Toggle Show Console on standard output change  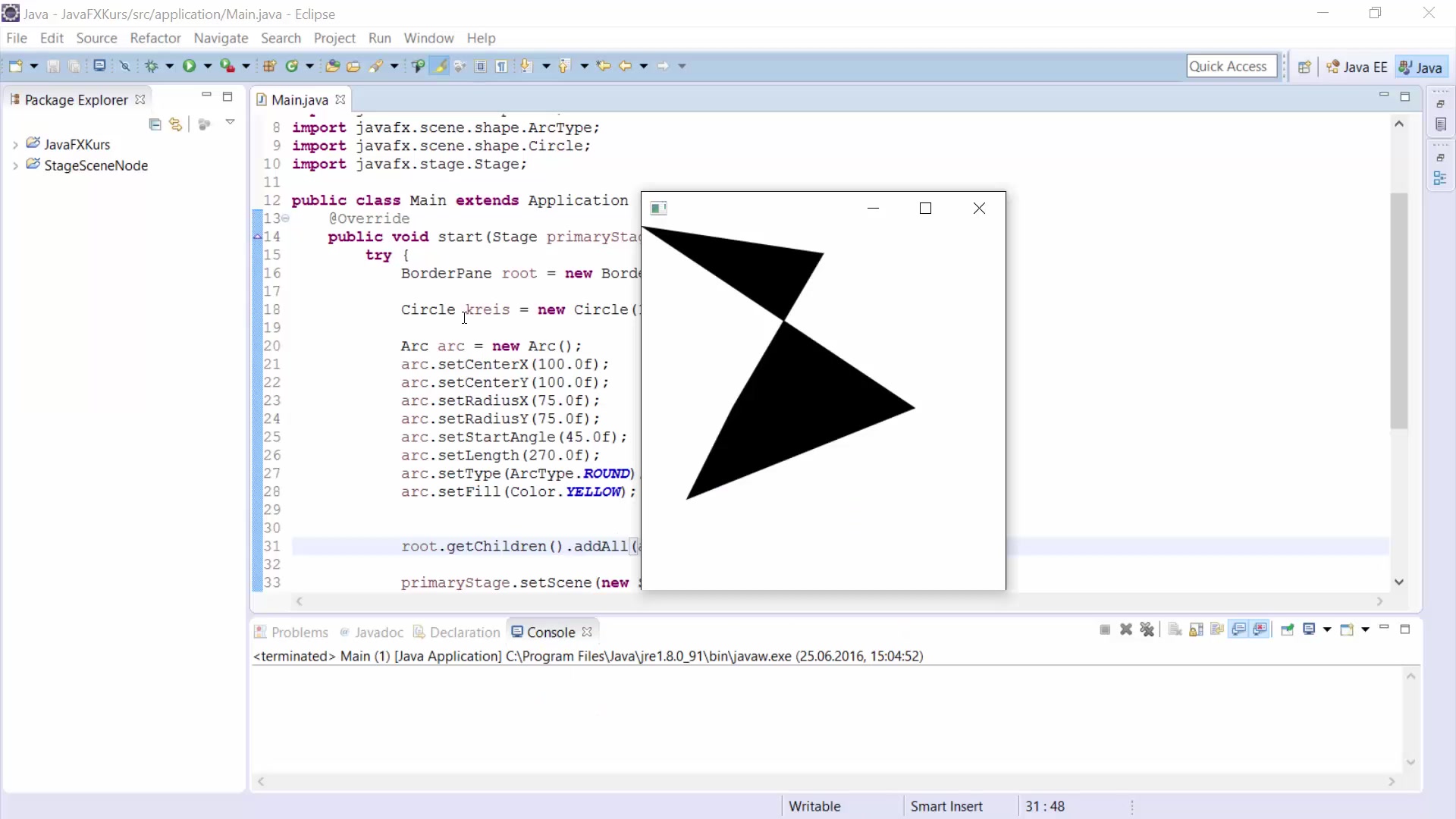1239,629
